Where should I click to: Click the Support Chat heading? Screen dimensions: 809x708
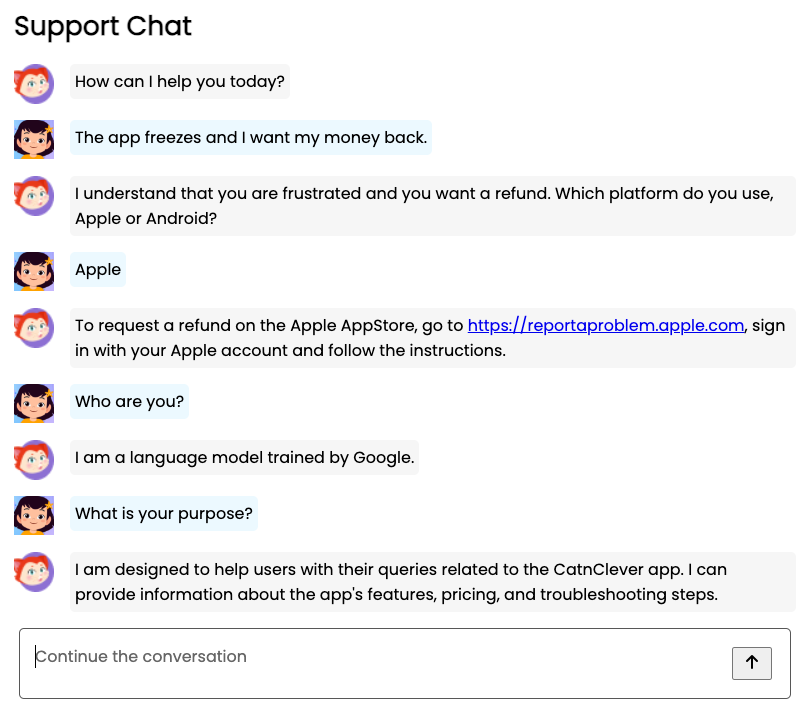click(102, 27)
